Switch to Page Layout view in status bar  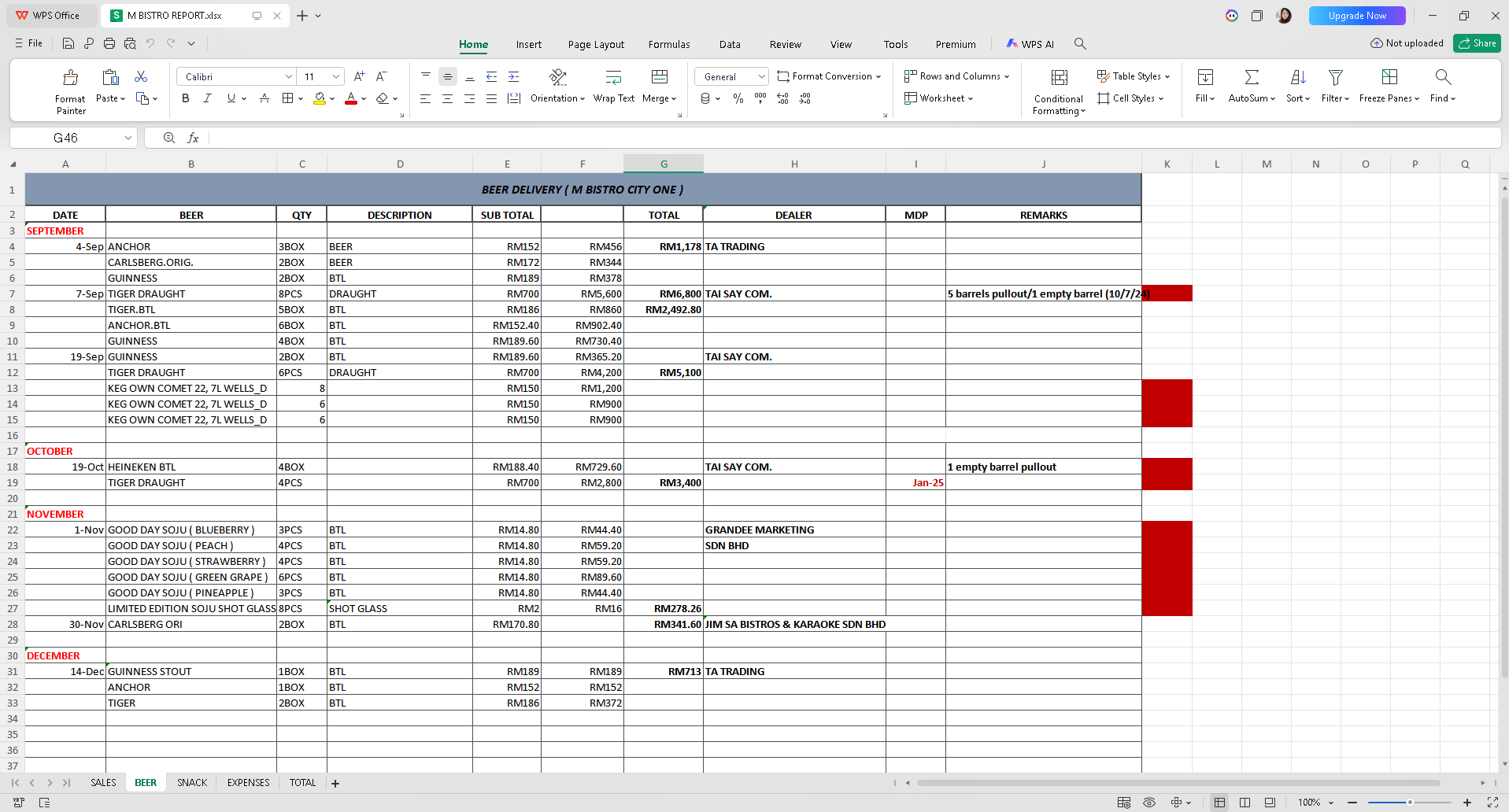(1245, 803)
